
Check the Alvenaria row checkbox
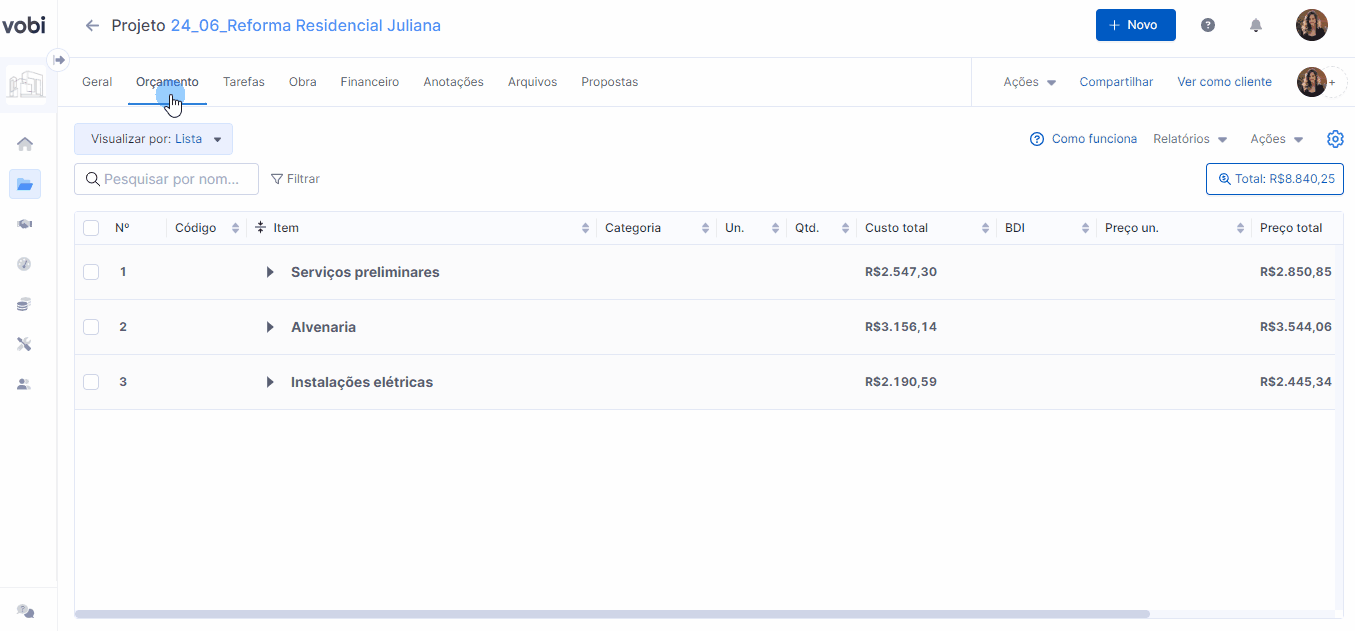[91, 327]
